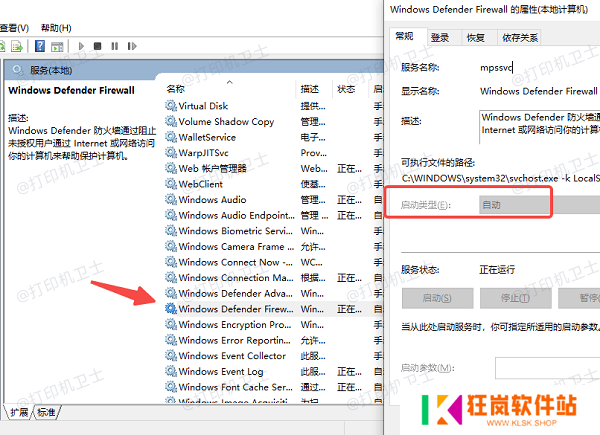Click Windows Defender Advanced gear icon
The image size is (600, 435).
[171, 293]
